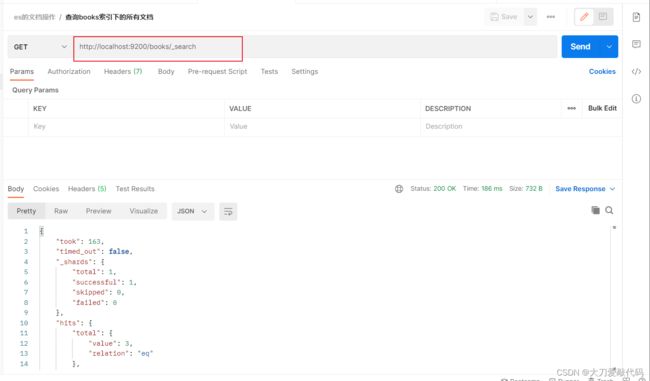
Task: Copy the response with the copy icon
Action: (595, 210)
